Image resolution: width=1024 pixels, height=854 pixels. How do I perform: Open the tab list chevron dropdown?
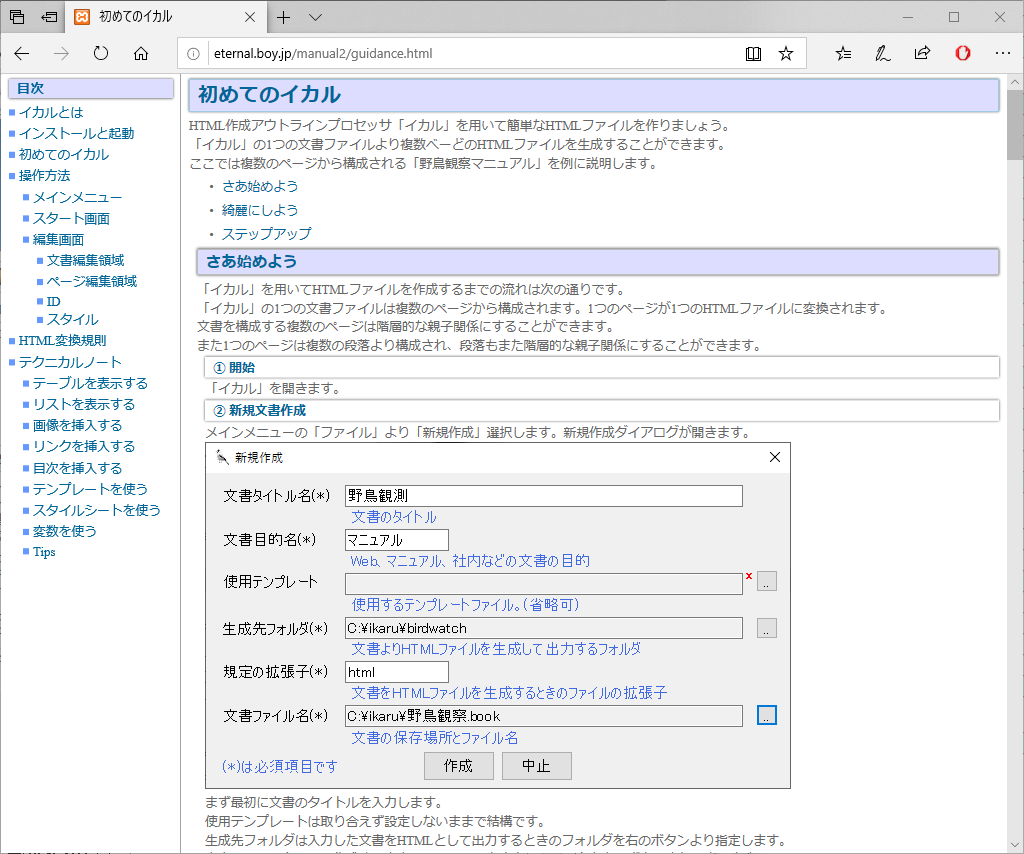(x=315, y=17)
